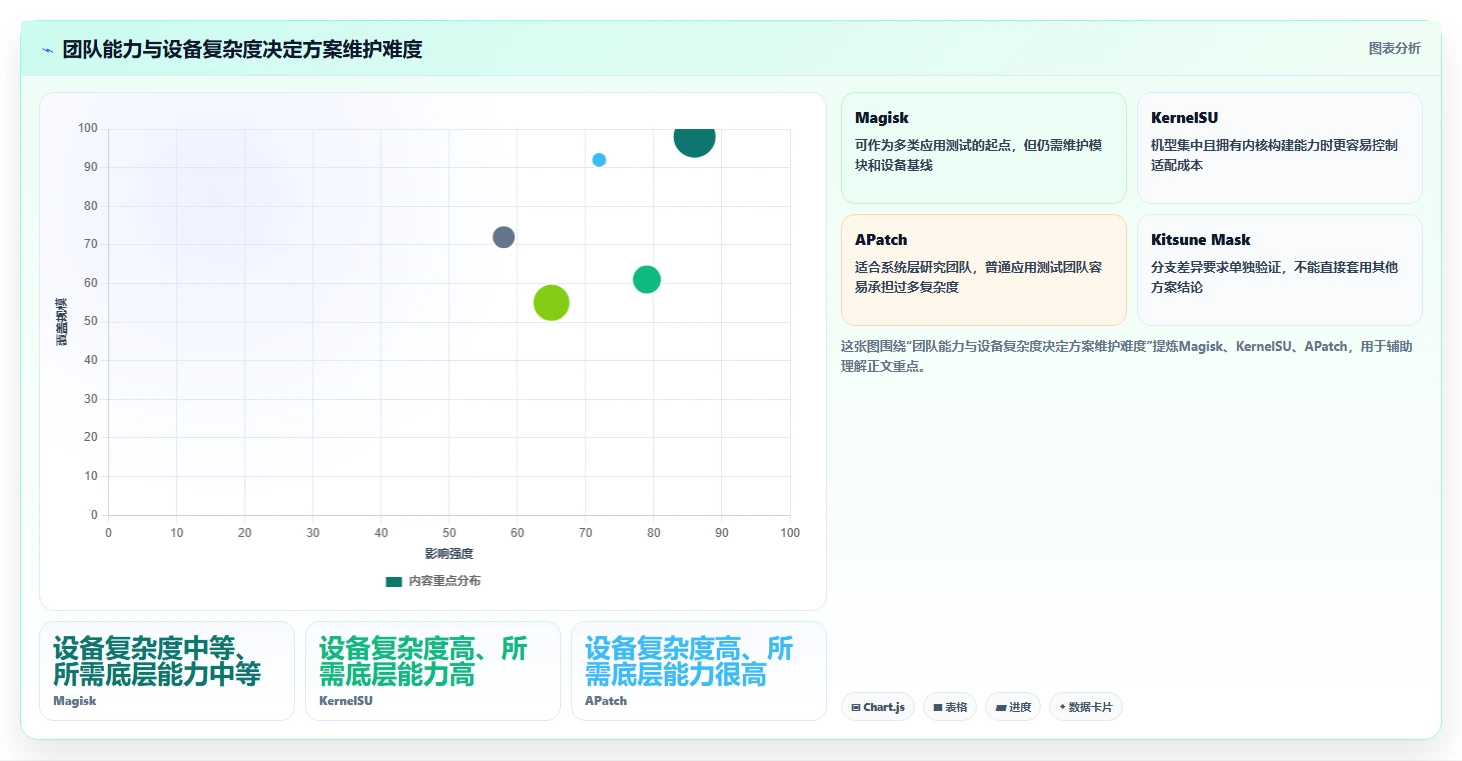Open the Magisk description card
Viewport: 1462px width, 761px height.
[x=984, y=148]
